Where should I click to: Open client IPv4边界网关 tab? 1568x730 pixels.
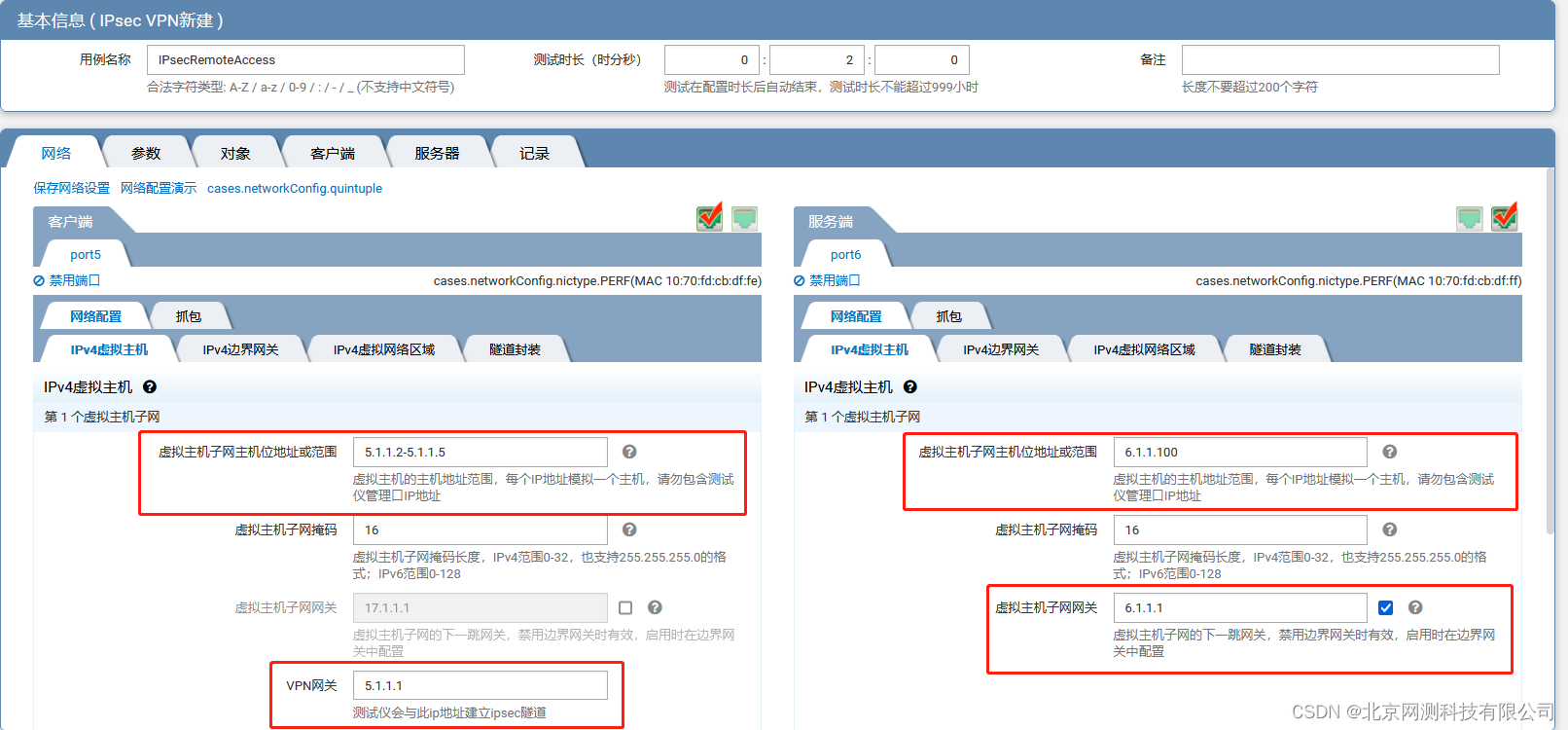point(240,349)
